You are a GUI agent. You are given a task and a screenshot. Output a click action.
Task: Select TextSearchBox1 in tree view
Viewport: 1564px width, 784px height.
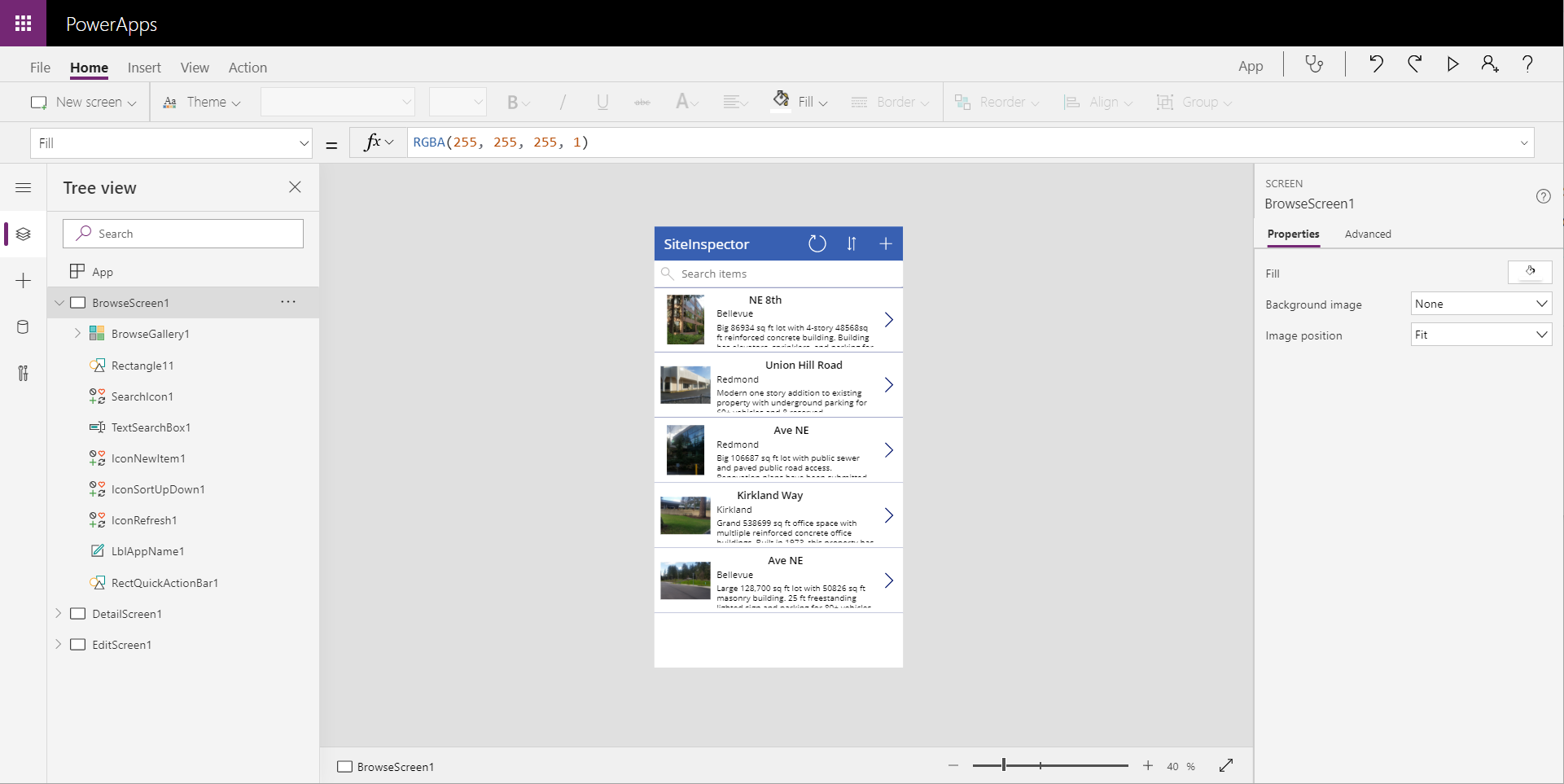click(x=151, y=427)
